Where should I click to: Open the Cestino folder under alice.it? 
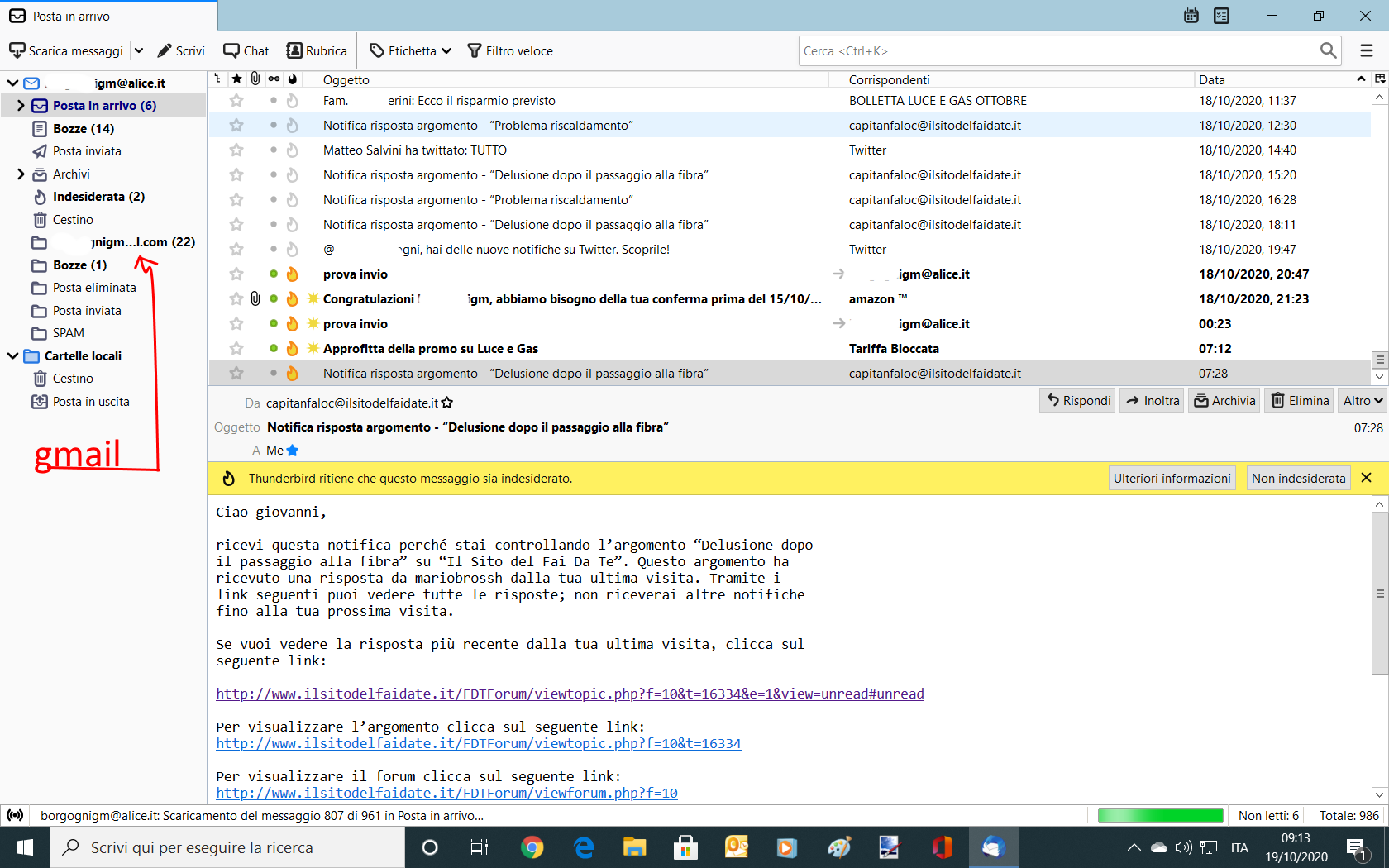click(73, 219)
